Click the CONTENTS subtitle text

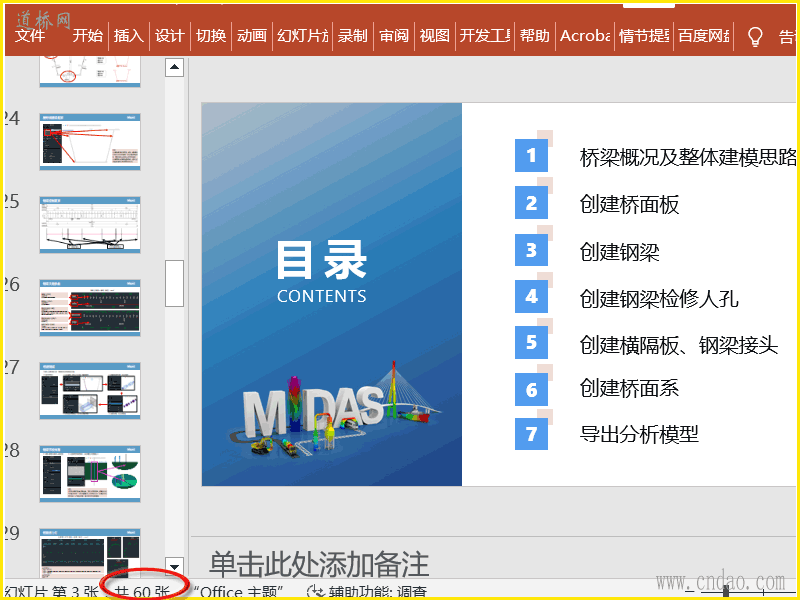pos(322,296)
